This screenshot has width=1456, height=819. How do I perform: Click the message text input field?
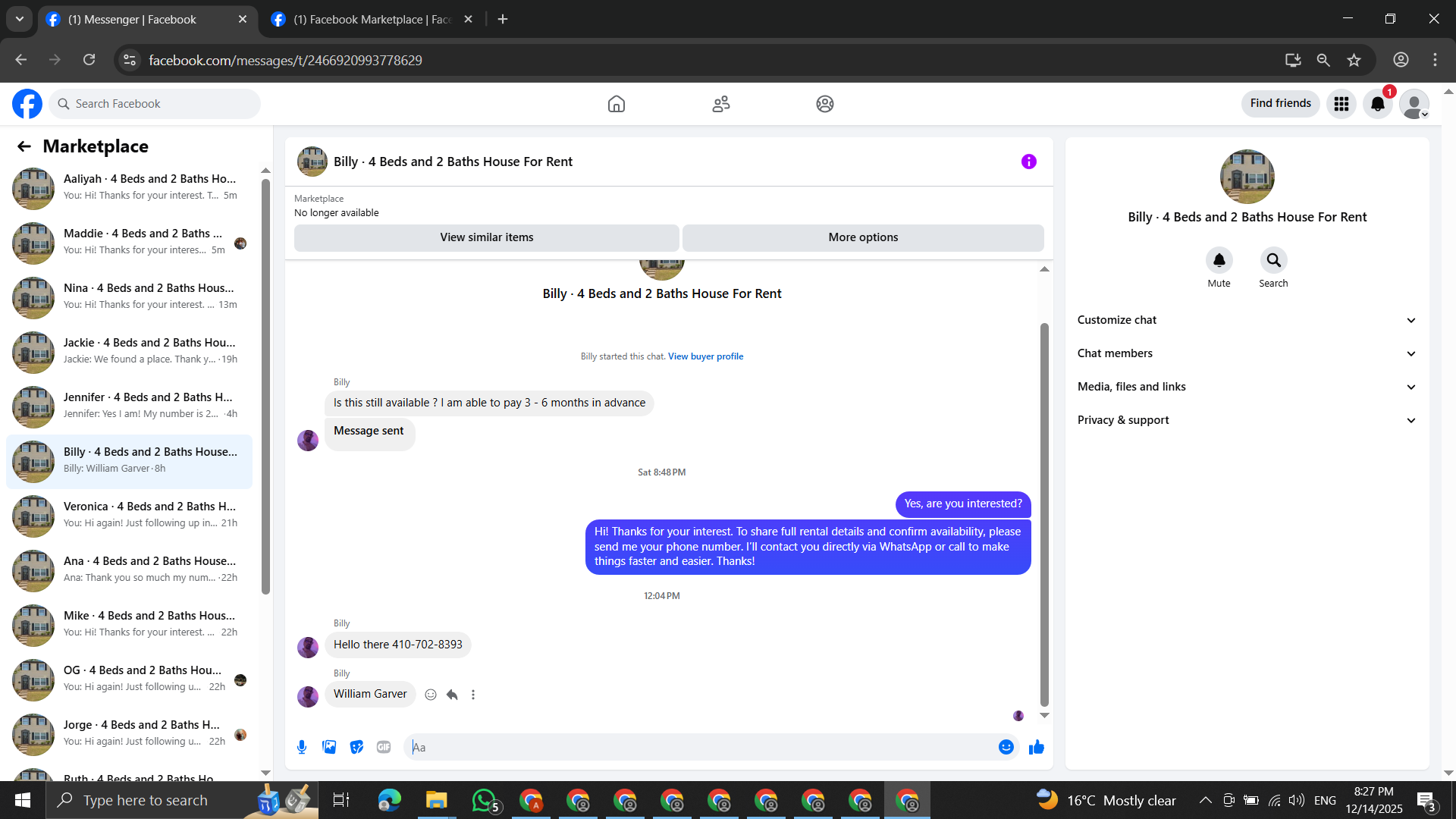tap(698, 747)
